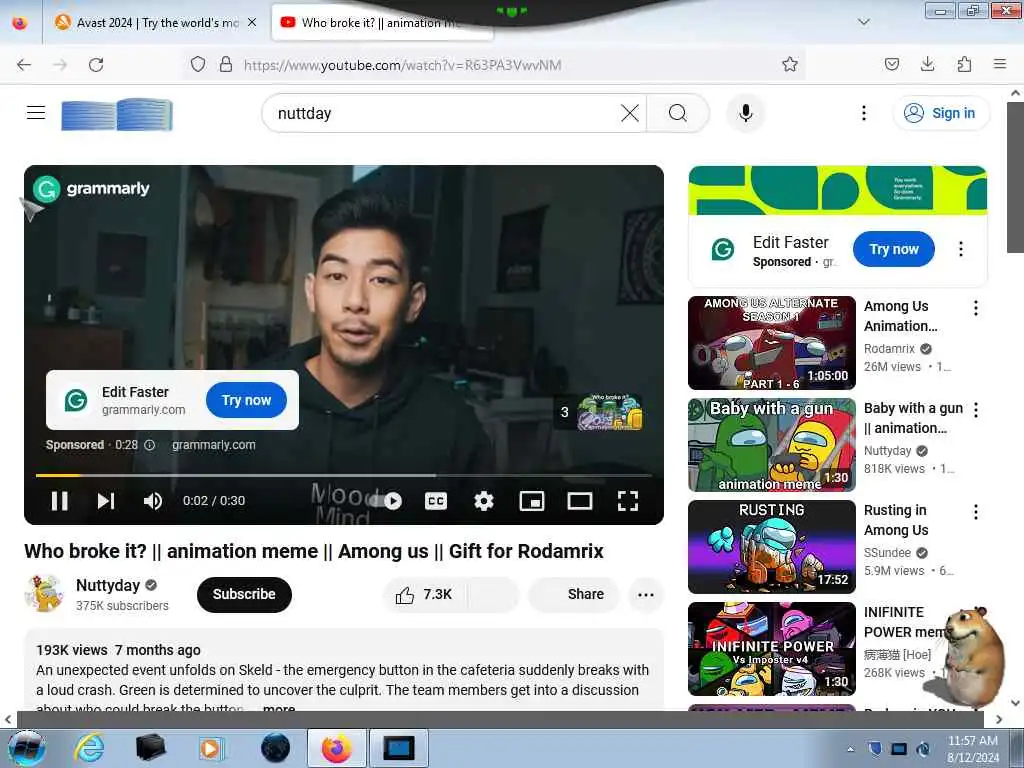Toggle the autoplay switch in player
The height and width of the screenshot is (768, 1024).
tap(385, 501)
